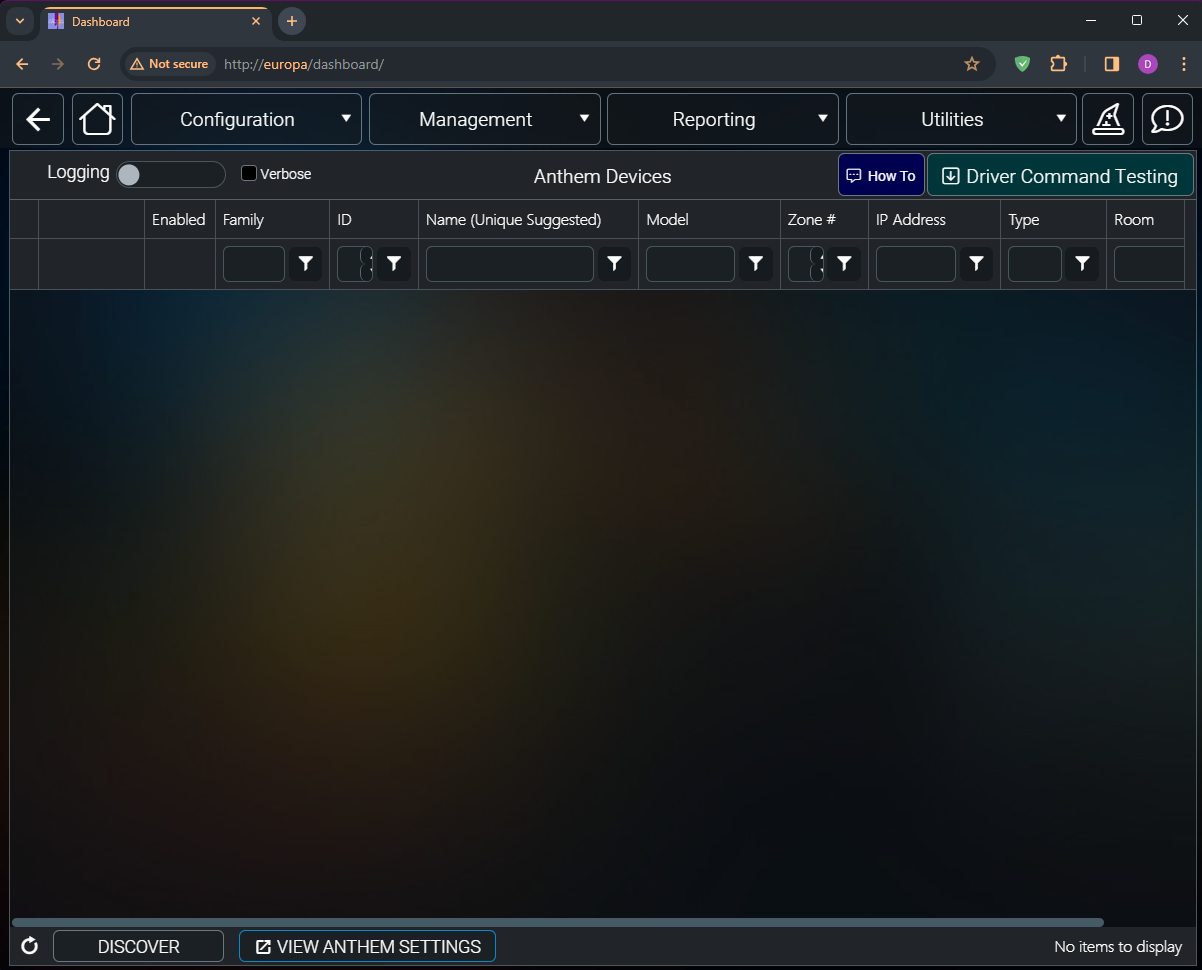Click the No items to display text
The height and width of the screenshot is (970, 1202).
pyautogui.click(x=1118, y=946)
